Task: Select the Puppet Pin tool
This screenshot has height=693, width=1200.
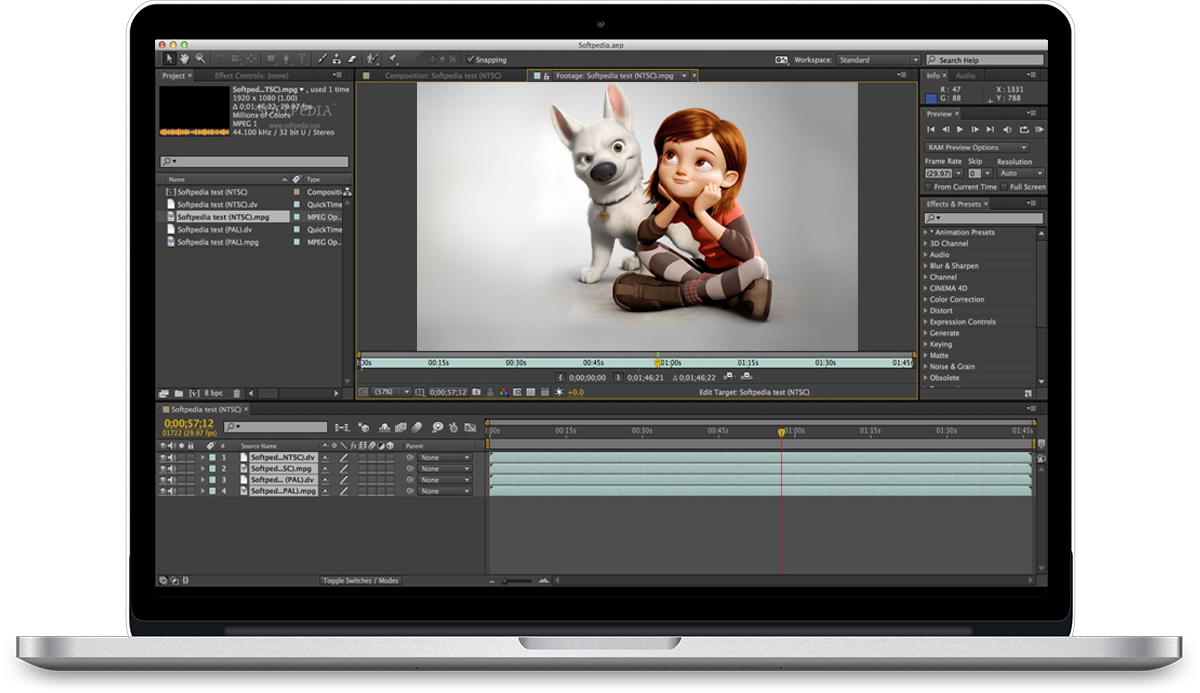Action: click(392, 59)
